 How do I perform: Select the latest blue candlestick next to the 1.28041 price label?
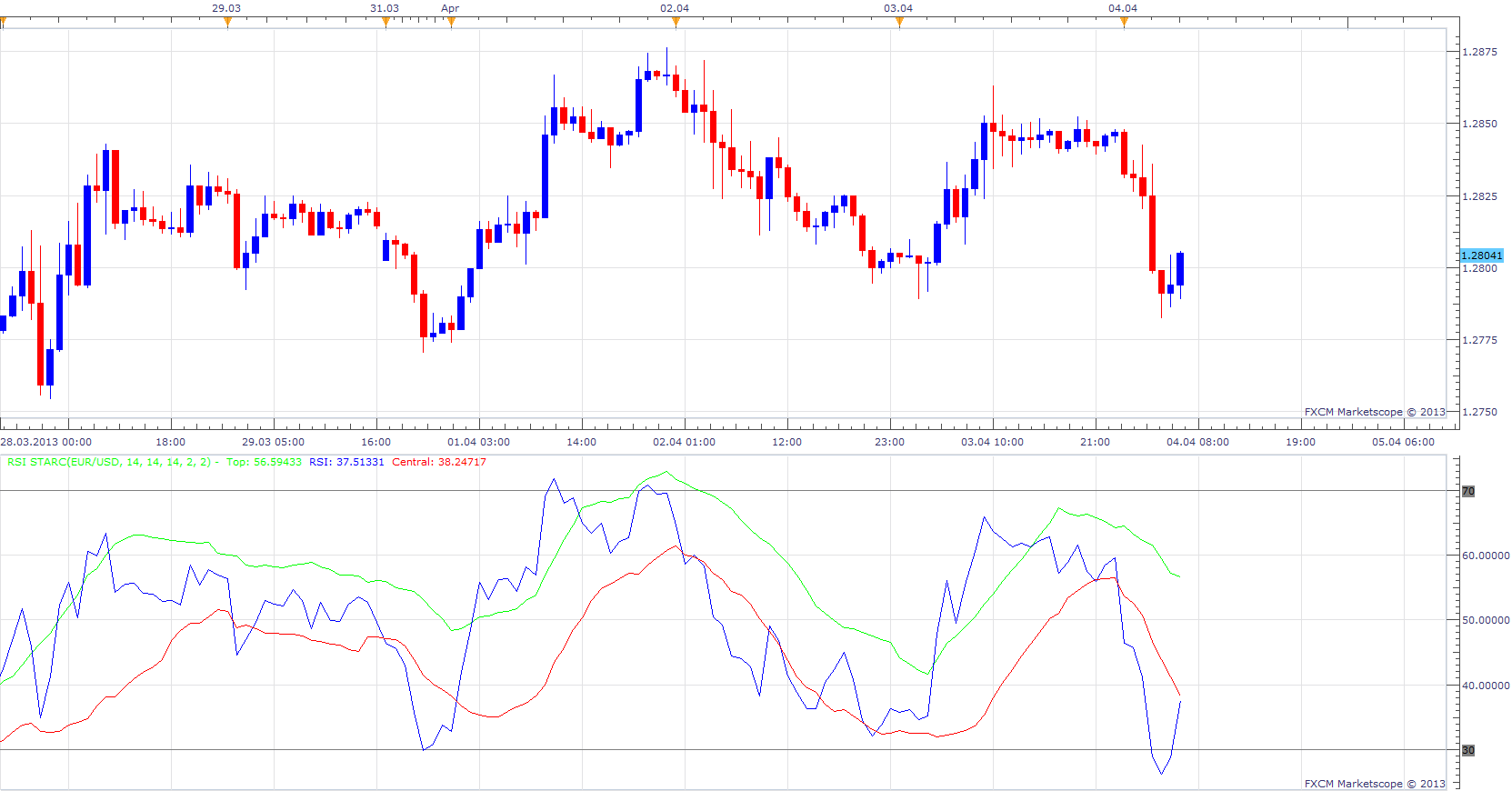(1180, 270)
